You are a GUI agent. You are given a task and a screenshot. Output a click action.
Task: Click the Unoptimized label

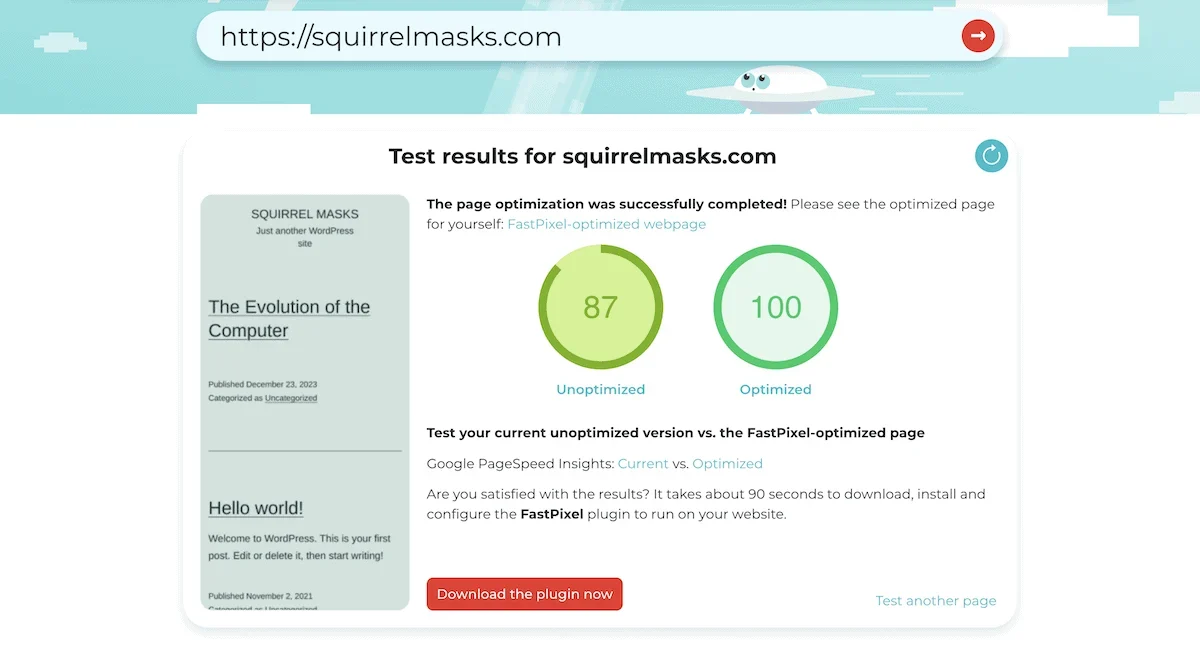600,390
